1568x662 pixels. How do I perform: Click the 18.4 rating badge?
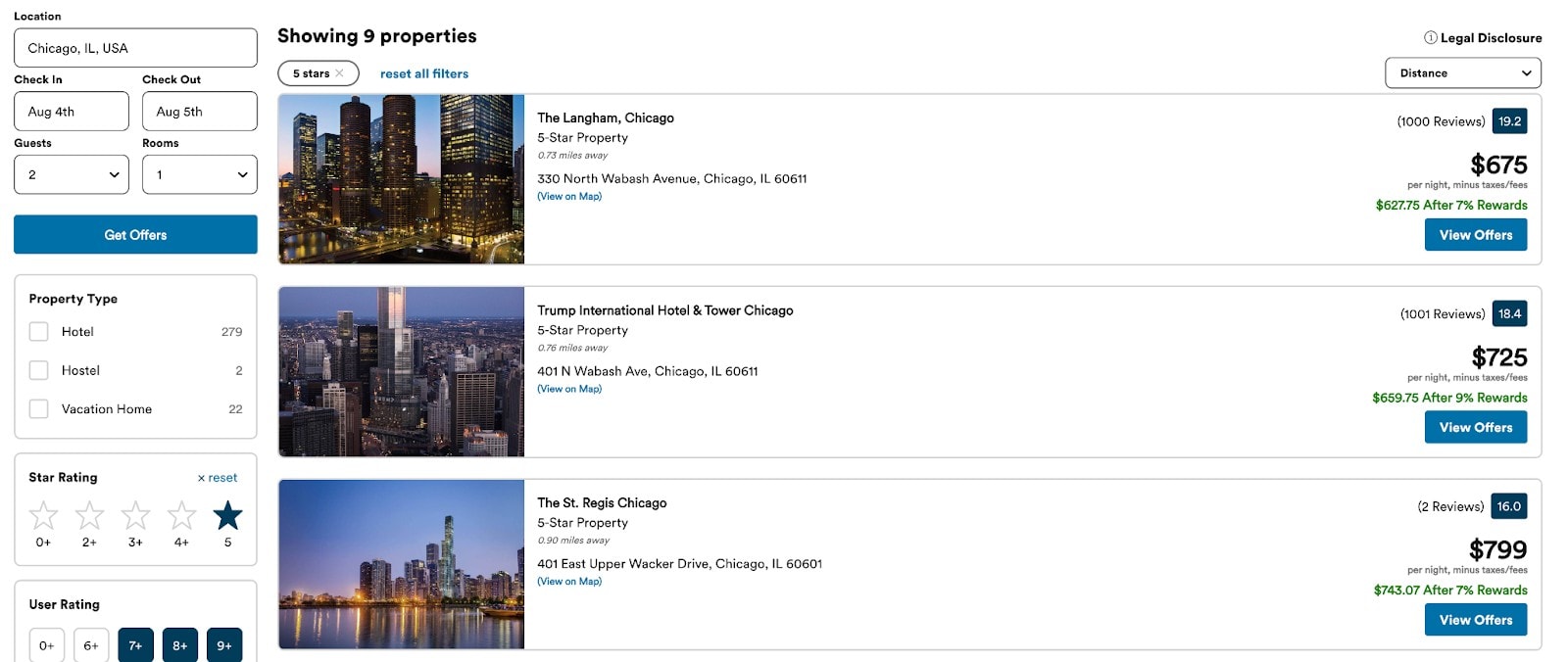pos(1509,313)
